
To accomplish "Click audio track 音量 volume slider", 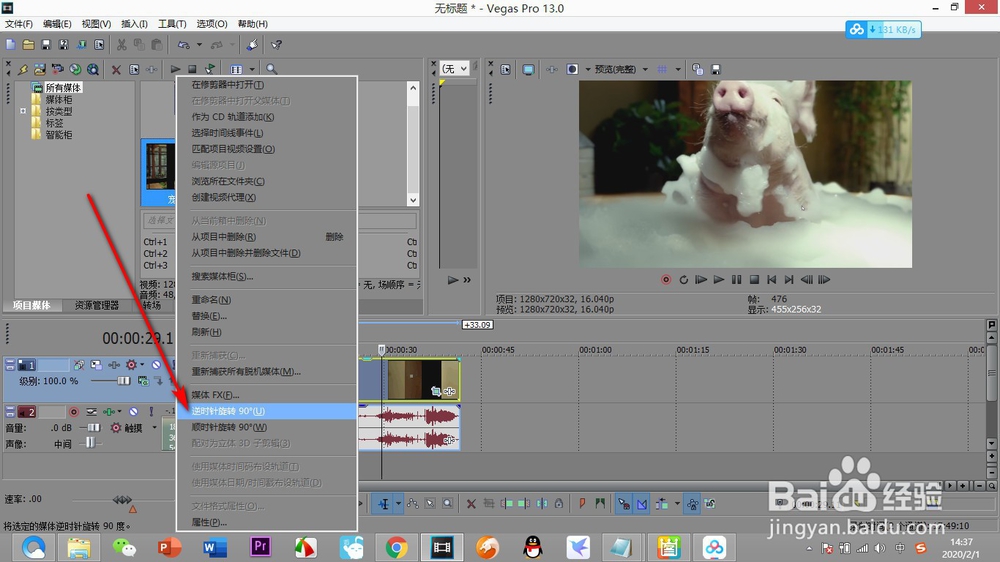I will coord(94,428).
